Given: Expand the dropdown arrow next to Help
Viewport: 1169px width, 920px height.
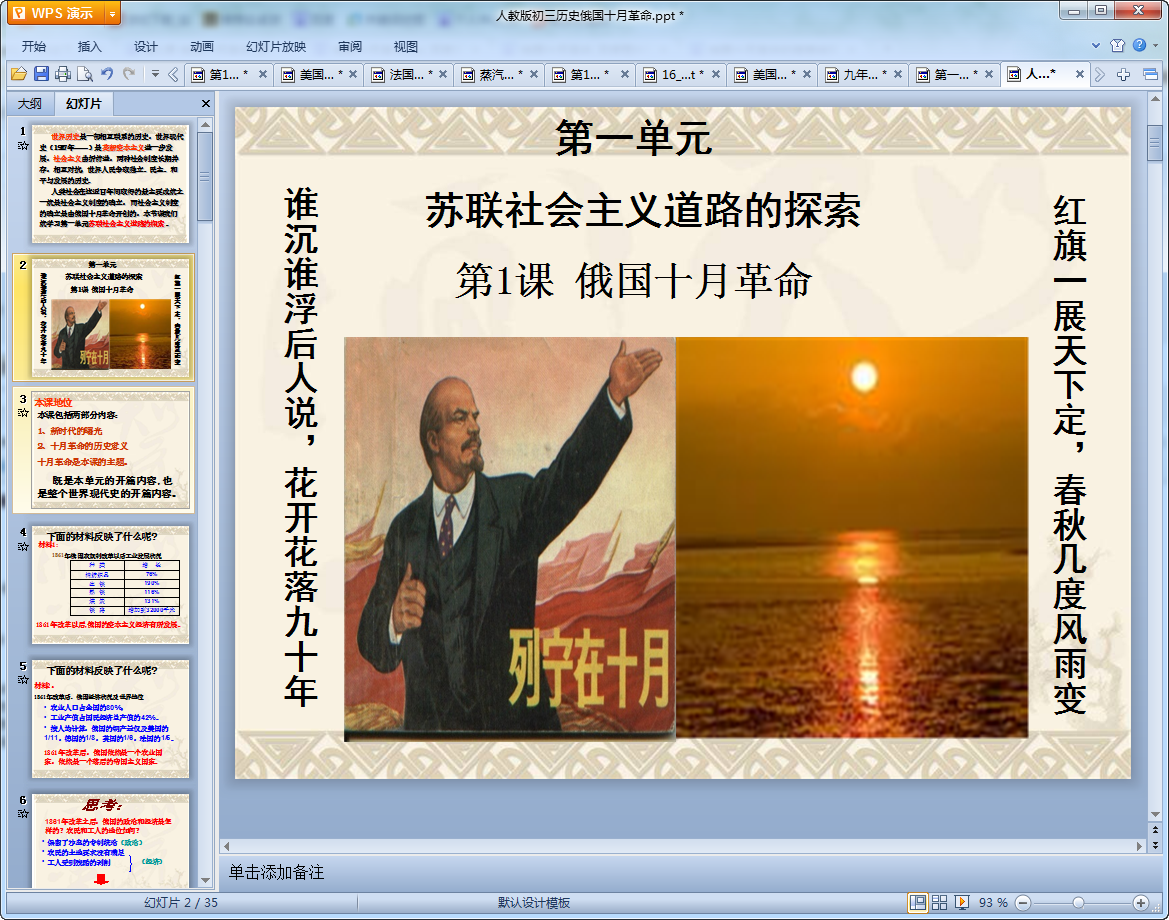Looking at the screenshot, I should [x=1156, y=45].
